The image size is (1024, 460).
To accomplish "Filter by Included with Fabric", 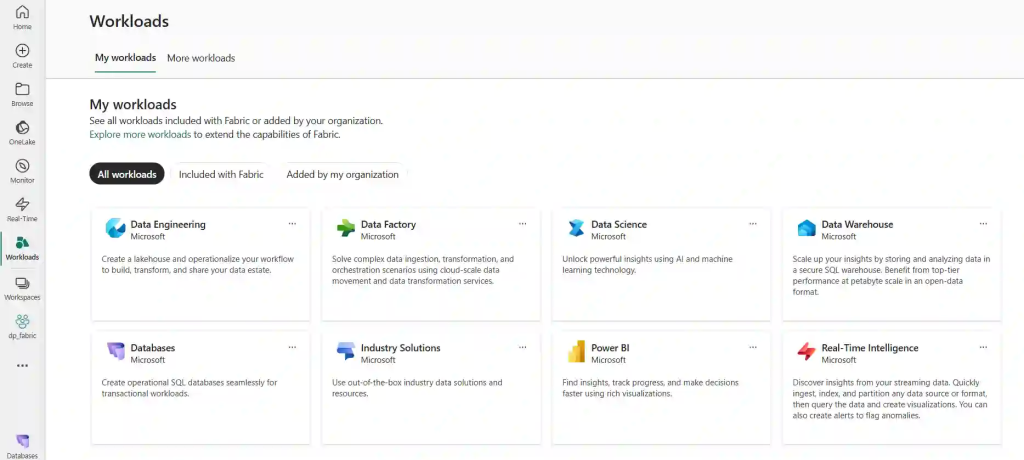I will [x=221, y=174].
